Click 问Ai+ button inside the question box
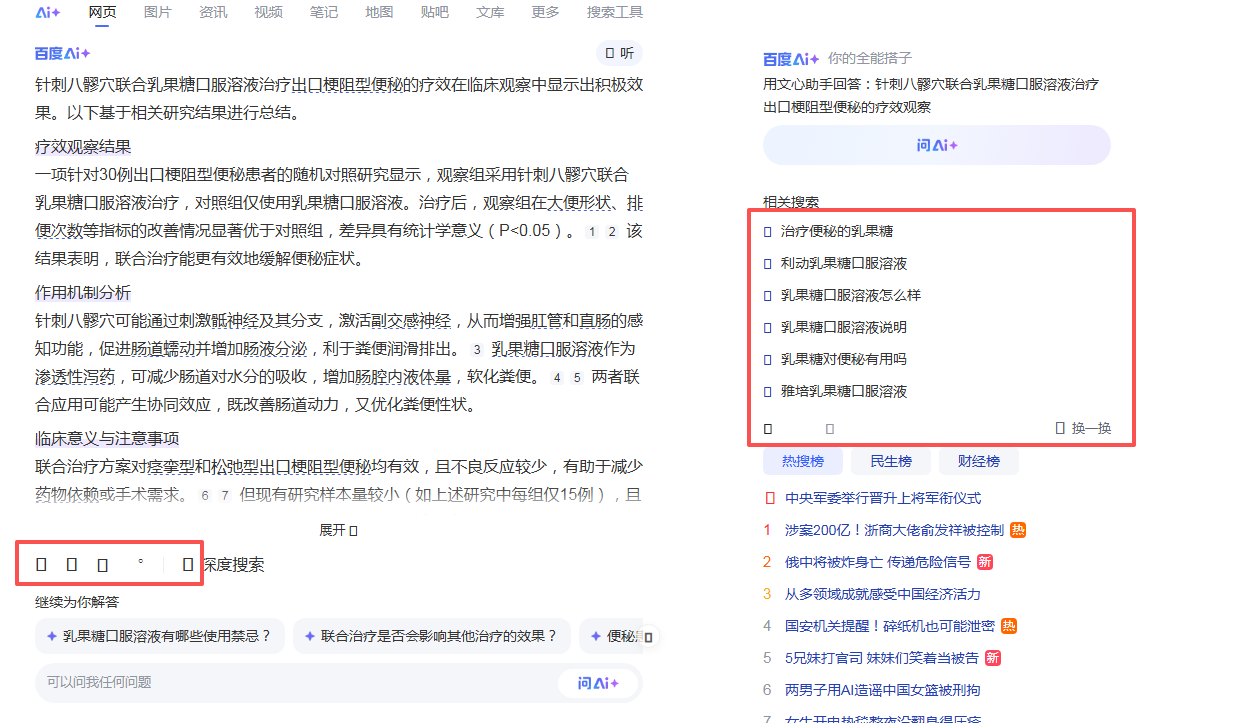The image size is (1242, 723). pyautogui.click(x=598, y=683)
